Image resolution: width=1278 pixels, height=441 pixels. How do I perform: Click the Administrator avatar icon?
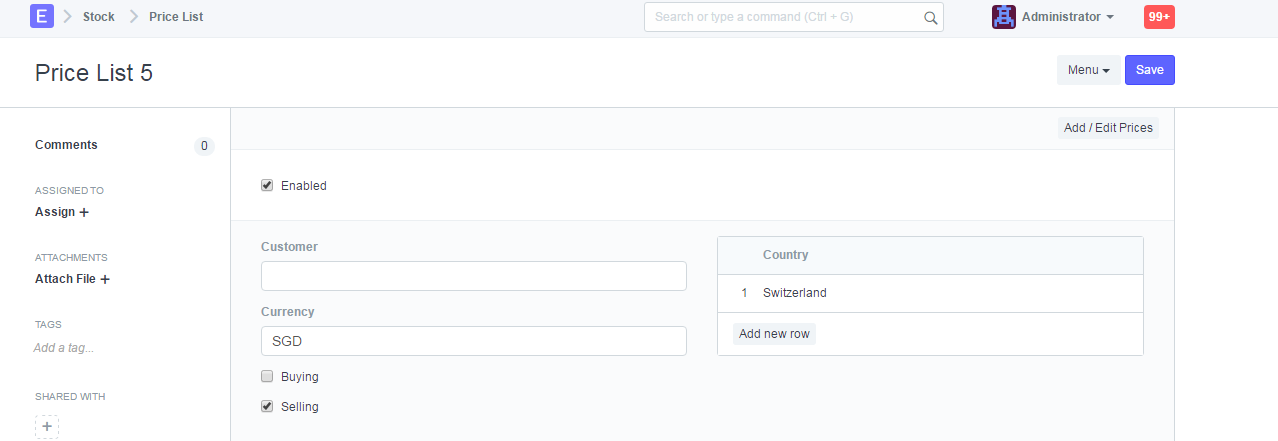[x=1004, y=17]
